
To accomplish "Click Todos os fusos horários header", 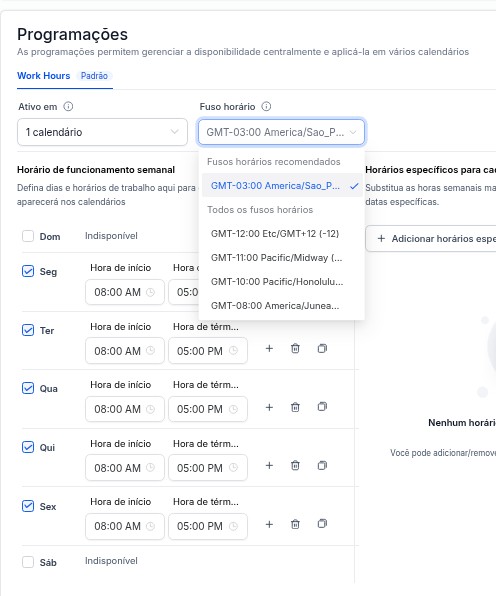I will tap(260, 209).
